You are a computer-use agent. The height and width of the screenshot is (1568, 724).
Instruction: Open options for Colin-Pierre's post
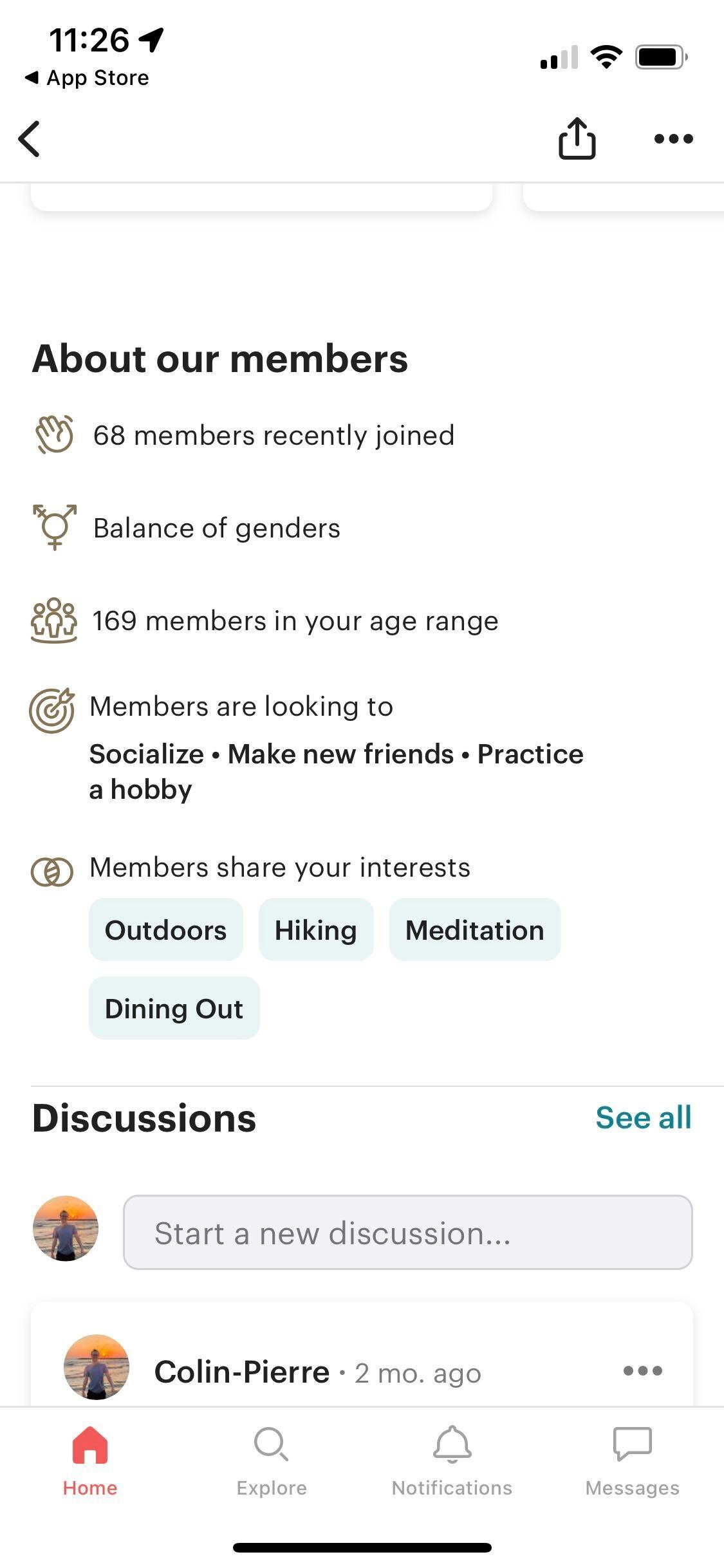[x=642, y=1371]
